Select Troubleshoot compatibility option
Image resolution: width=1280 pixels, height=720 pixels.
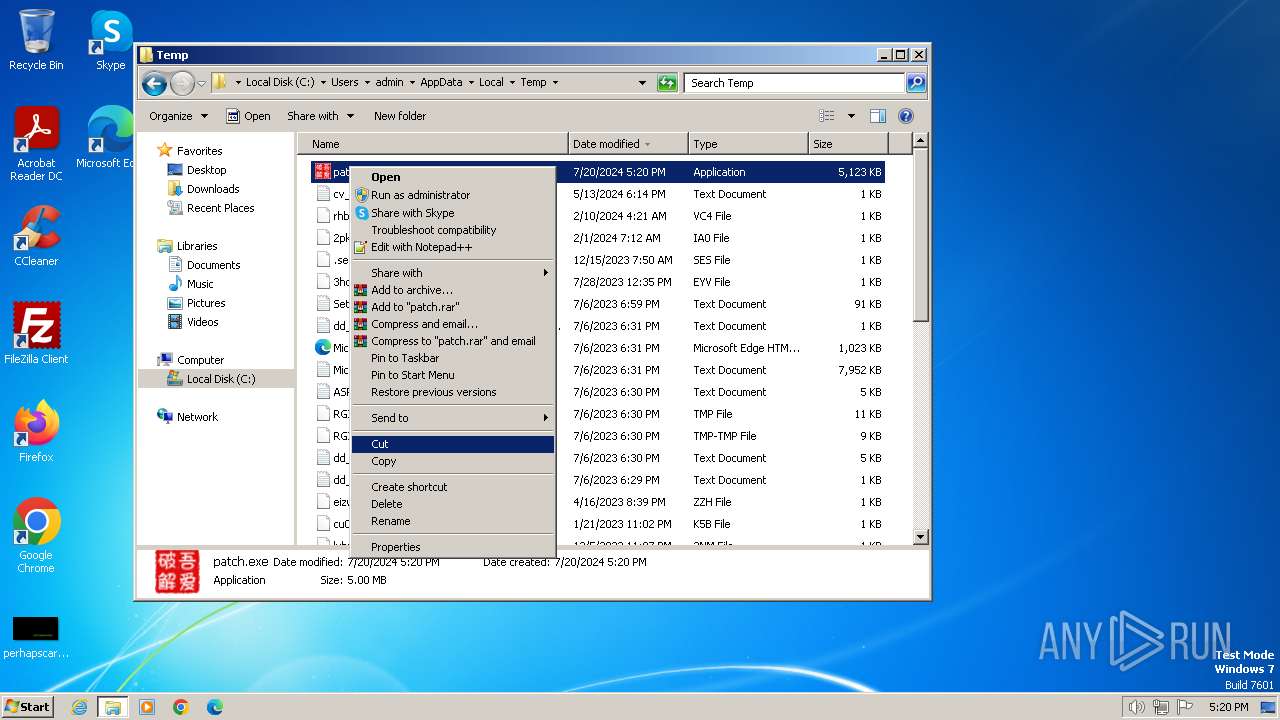tap(453, 230)
